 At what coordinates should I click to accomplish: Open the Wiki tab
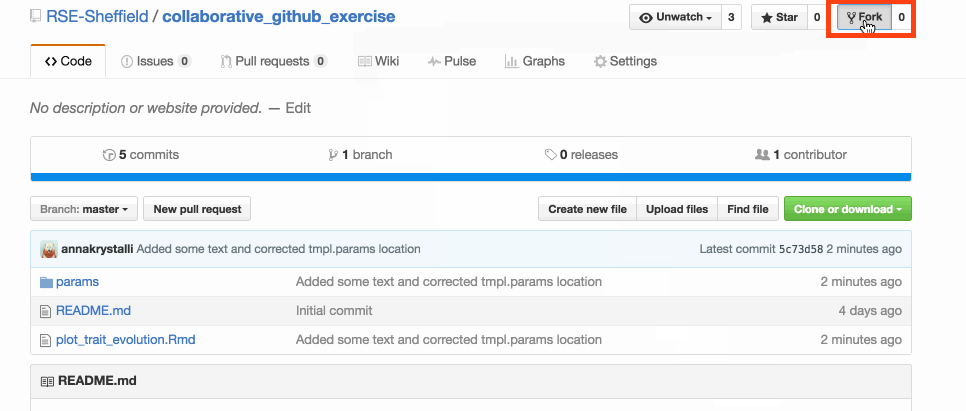point(378,61)
